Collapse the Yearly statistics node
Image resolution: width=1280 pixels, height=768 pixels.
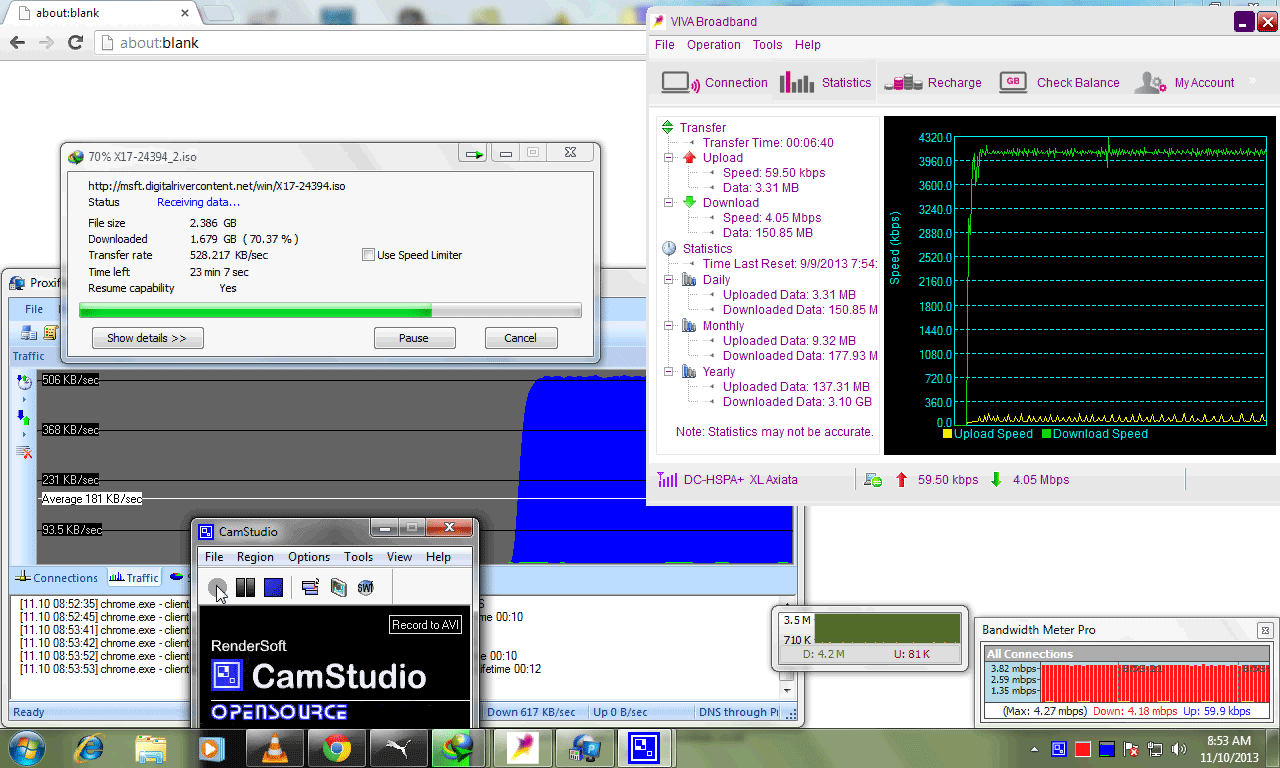[669, 372]
